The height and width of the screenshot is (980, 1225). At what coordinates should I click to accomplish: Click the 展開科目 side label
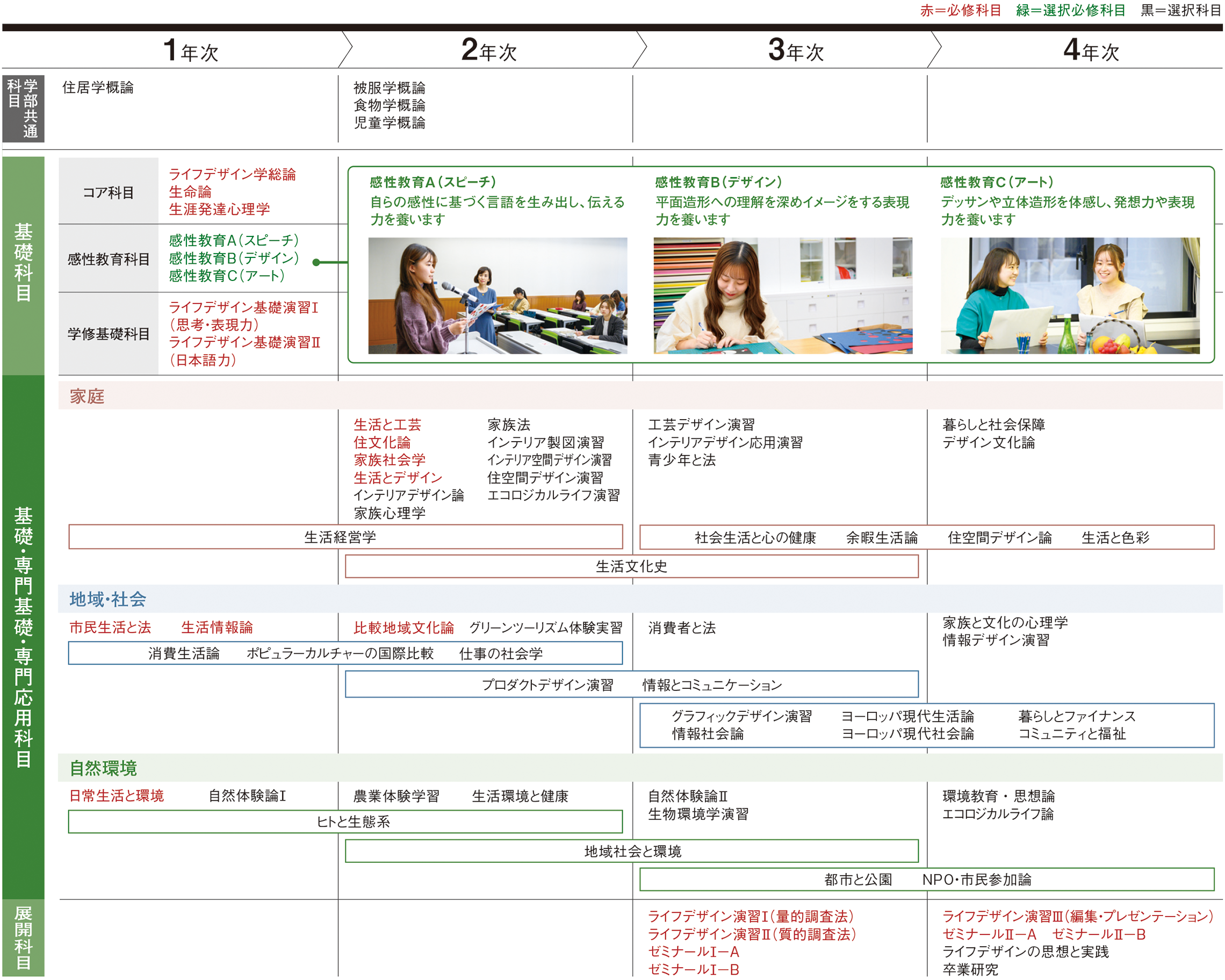(23, 938)
